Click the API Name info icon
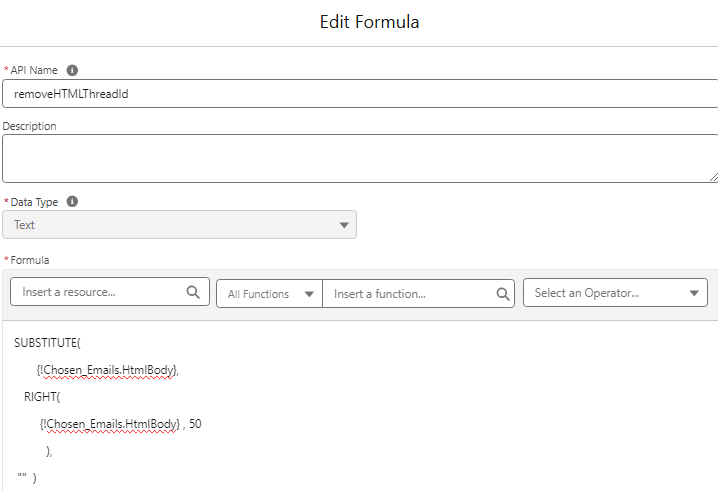The height and width of the screenshot is (491, 718). pos(72,70)
